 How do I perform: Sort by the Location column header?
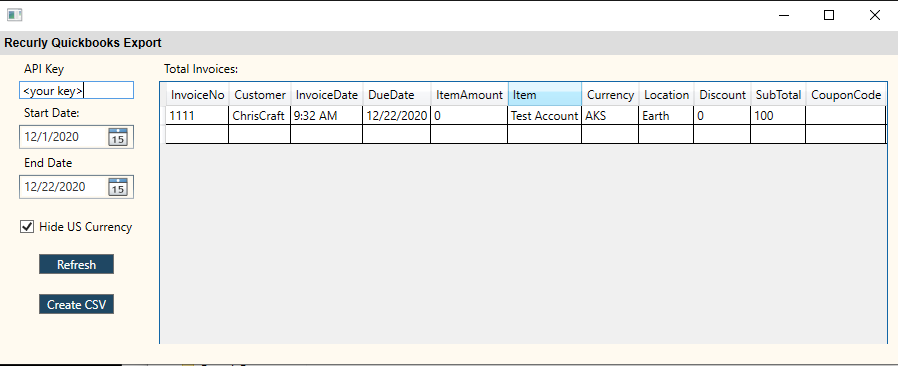click(667, 95)
